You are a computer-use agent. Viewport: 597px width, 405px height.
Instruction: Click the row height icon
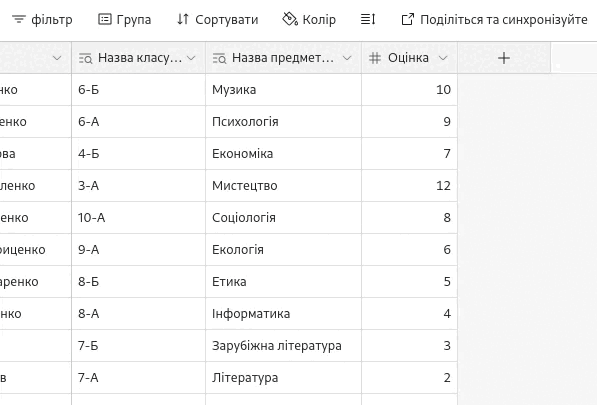368,19
